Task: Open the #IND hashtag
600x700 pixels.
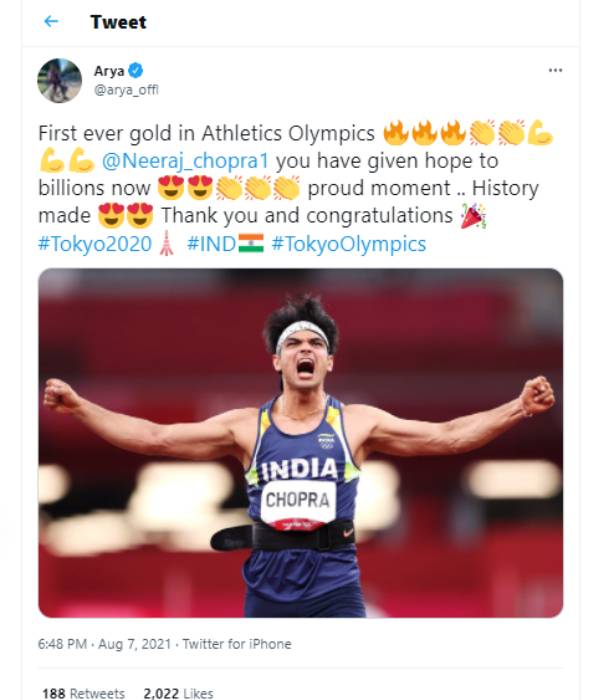Action: (211, 244)
